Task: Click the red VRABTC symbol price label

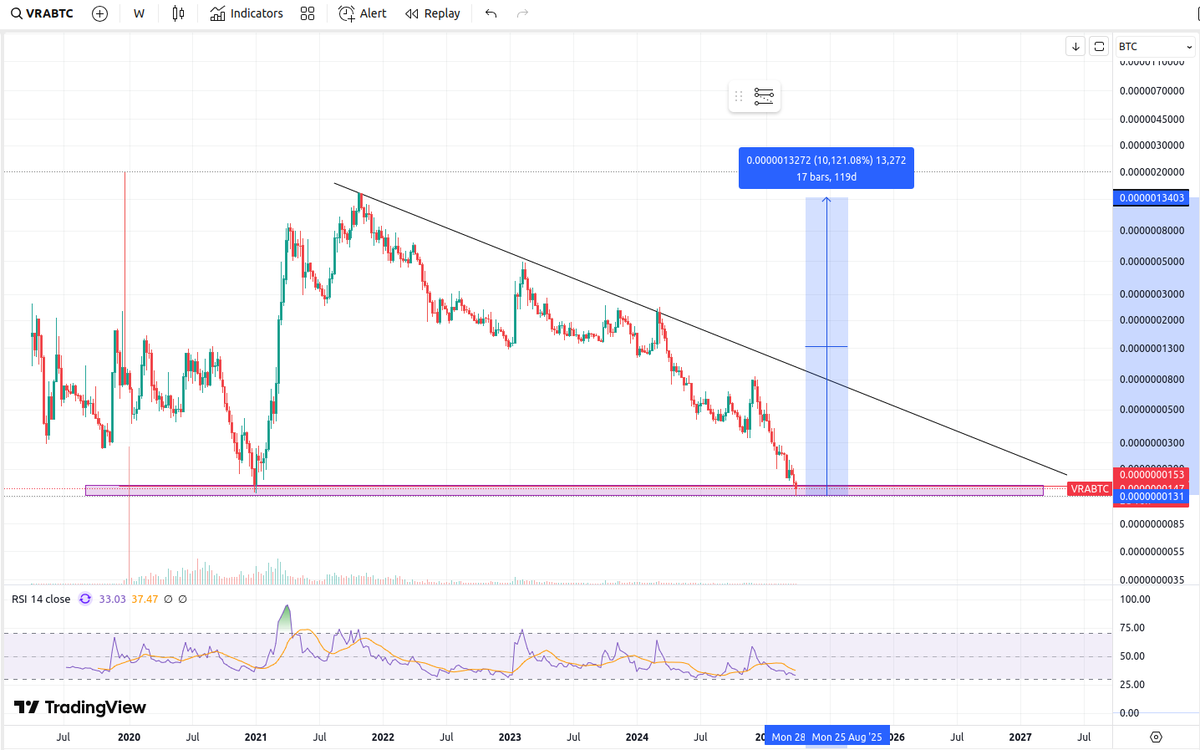Action: coord(1090,489)
